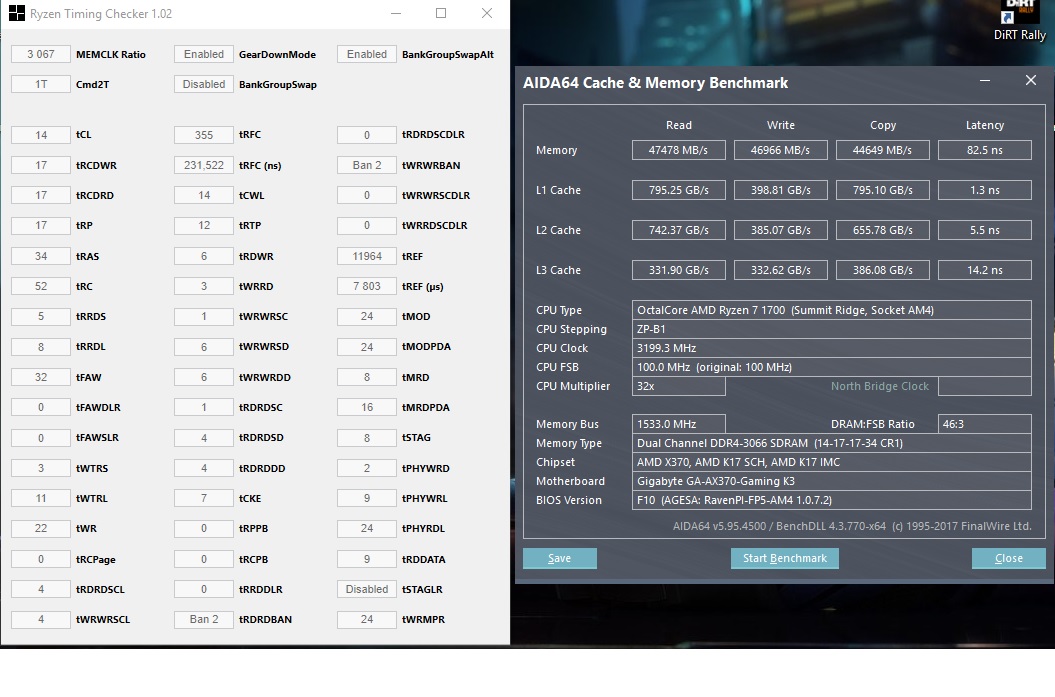Open the DiRT Rally desktop shortcut

(x=1019, y=22)
